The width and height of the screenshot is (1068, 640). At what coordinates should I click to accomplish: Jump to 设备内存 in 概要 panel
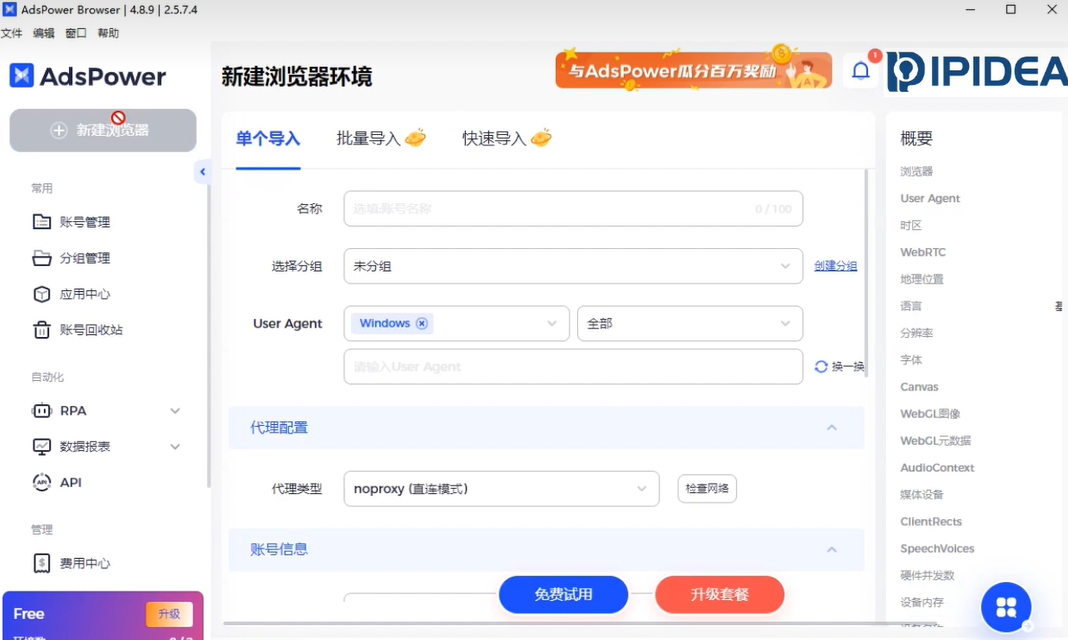(x=922, y=603)
